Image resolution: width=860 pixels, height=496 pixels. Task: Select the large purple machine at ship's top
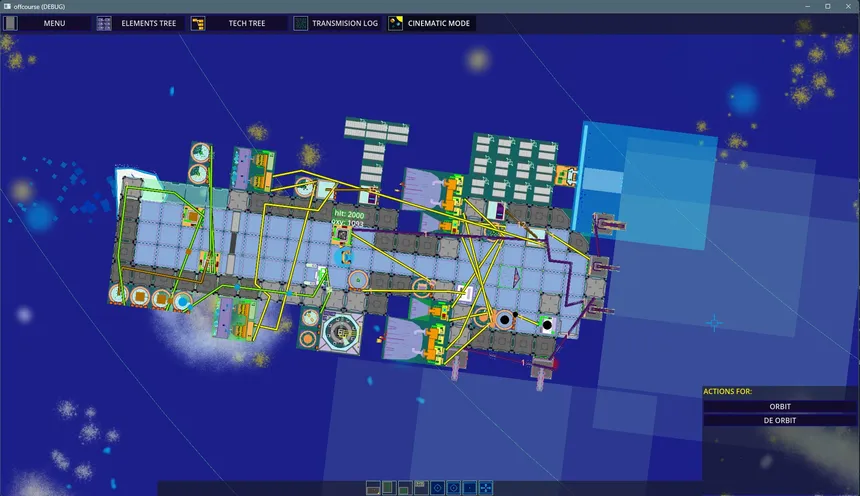(x=432, y=190)
